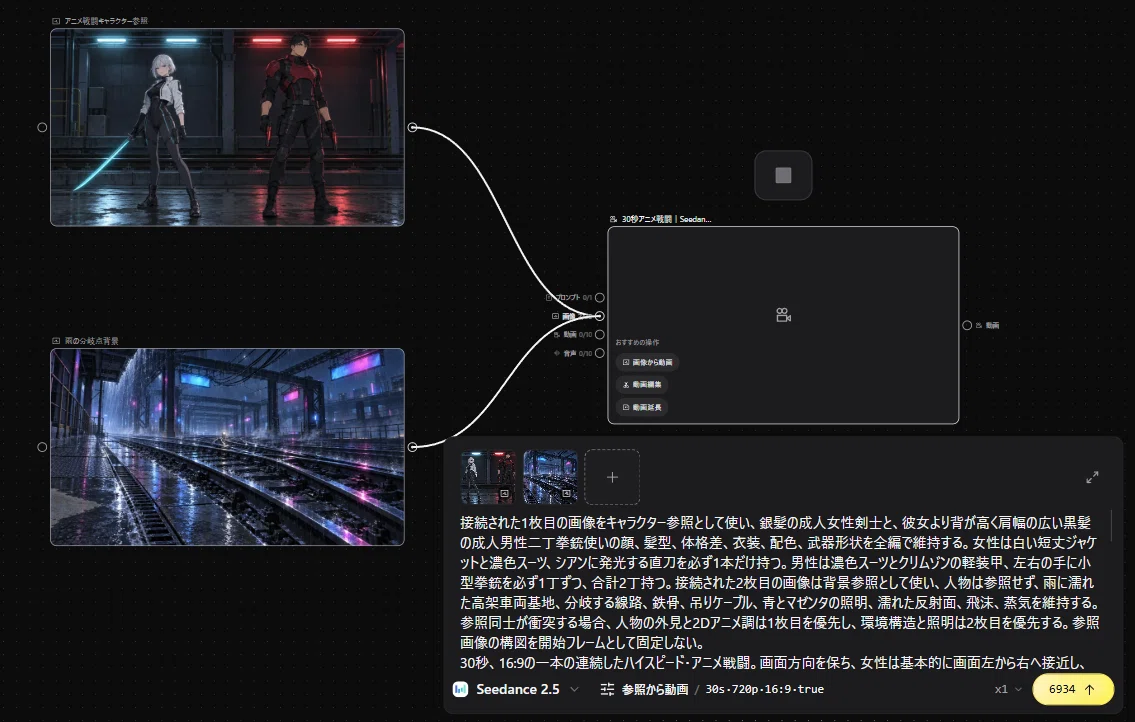Click the image icon beside 雨の分岐点背景 title

coord(56,340)
